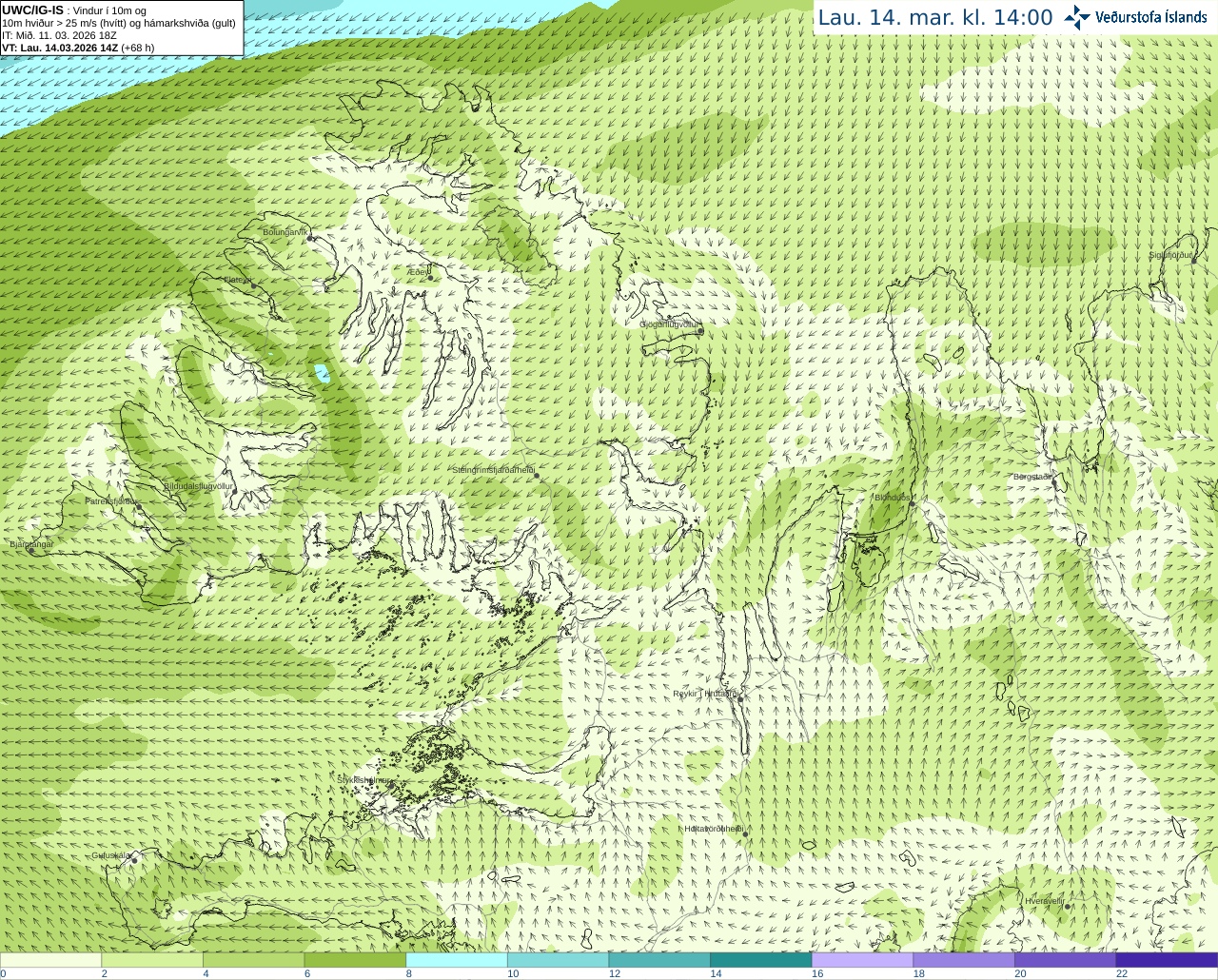Click the Siglufjörður station label

(1170, 255)
